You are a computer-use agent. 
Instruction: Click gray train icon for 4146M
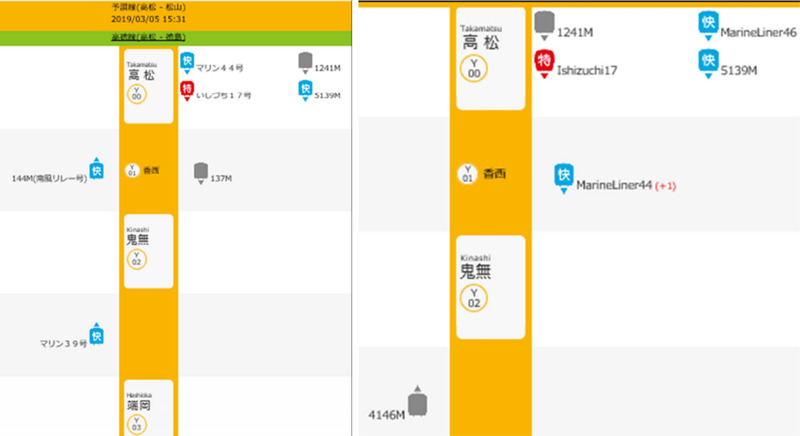(417, 401)
